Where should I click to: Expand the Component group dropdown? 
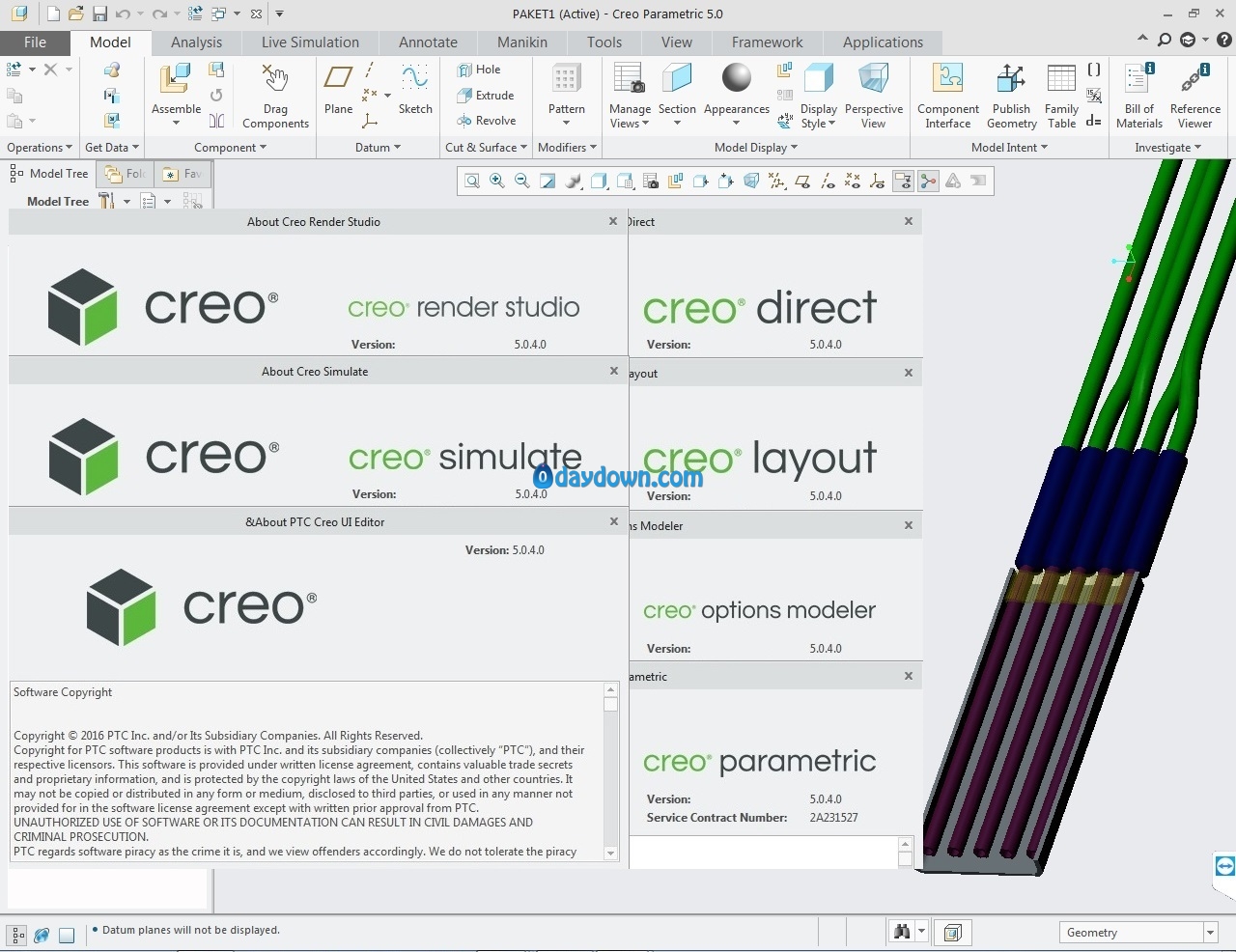pyautogui.click(x=230, y=148)
